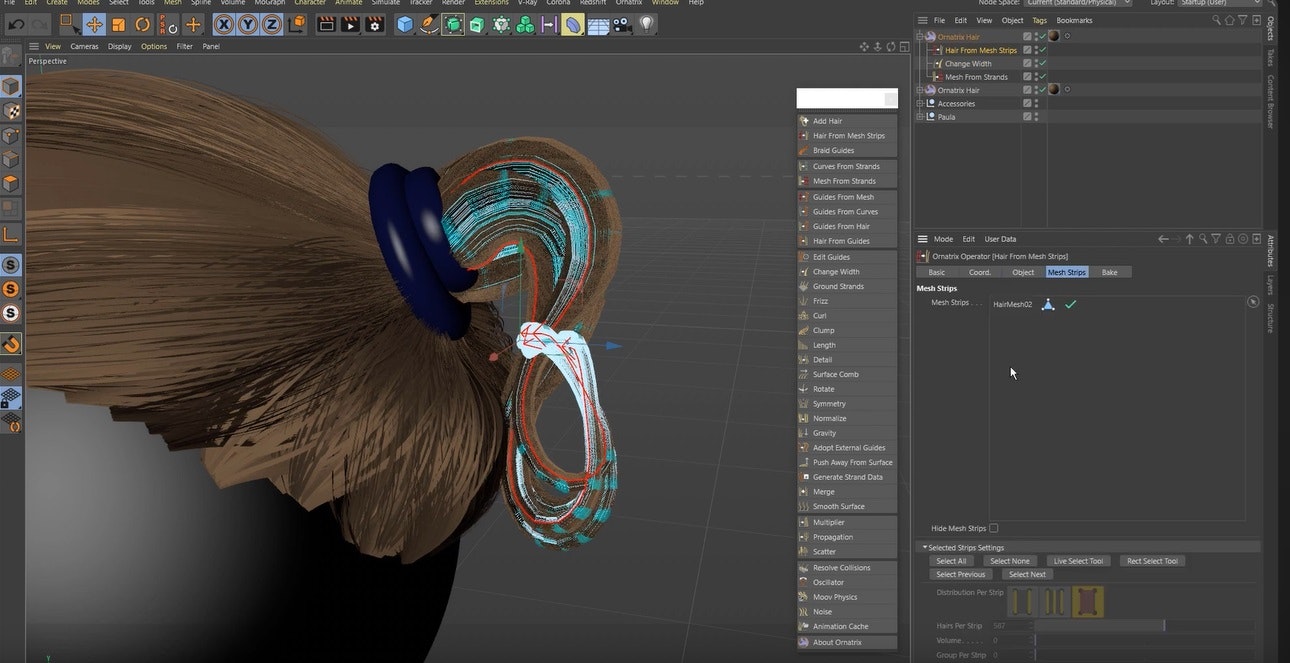Switch to the Coord. tab

click(x=980, y=272)
